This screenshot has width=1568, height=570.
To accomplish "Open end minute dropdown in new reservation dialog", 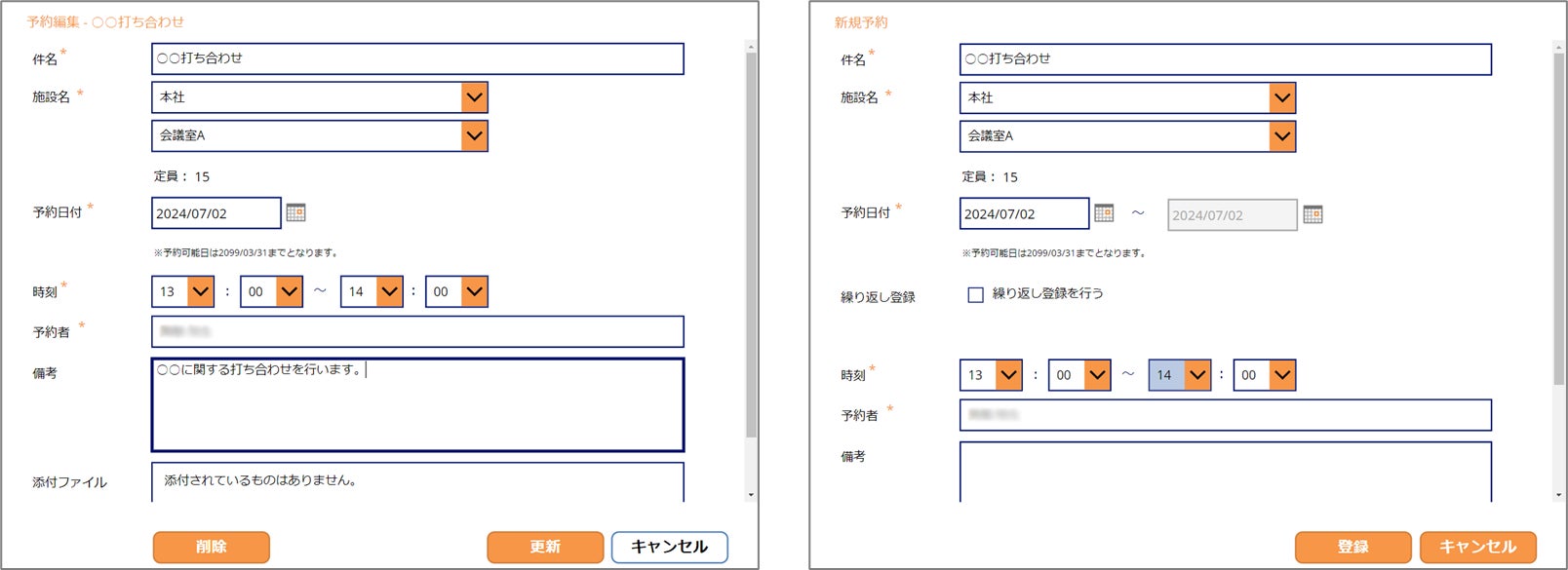I will 1282,375.
